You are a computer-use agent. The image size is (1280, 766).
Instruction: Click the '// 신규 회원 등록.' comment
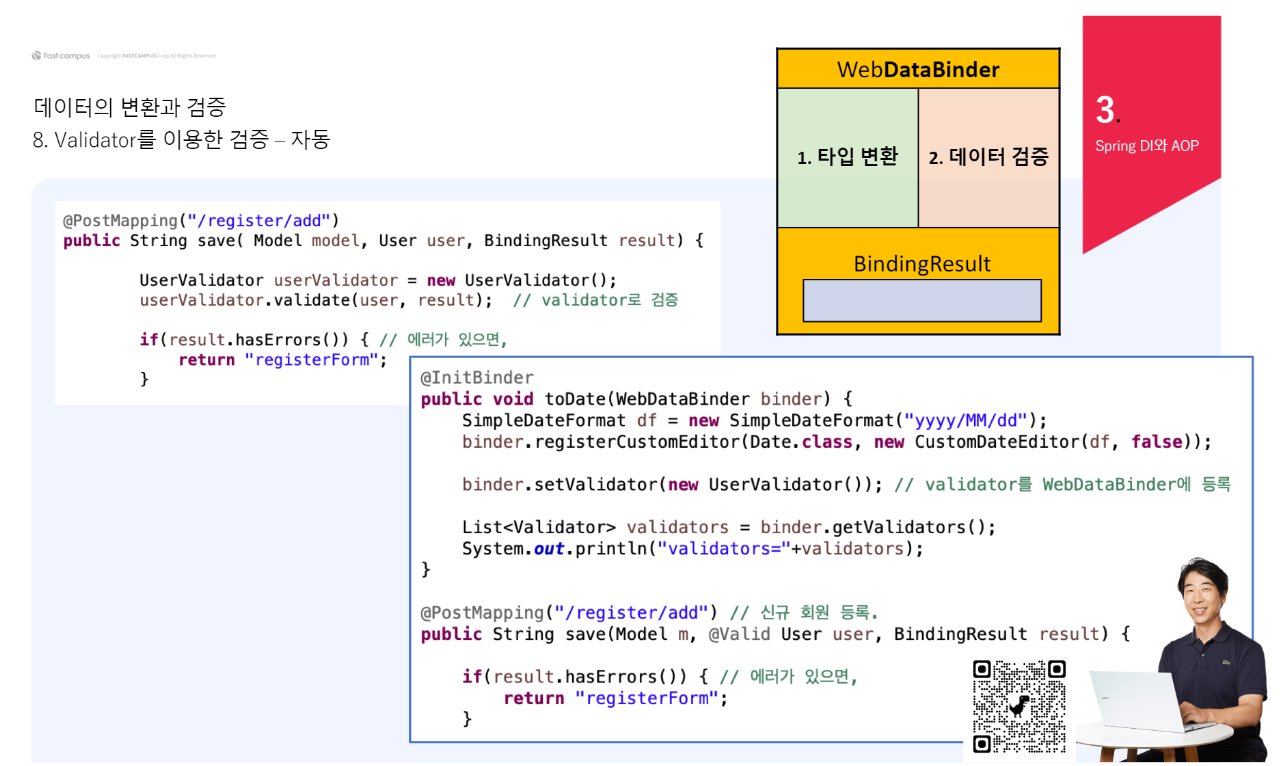pos(804,612)
